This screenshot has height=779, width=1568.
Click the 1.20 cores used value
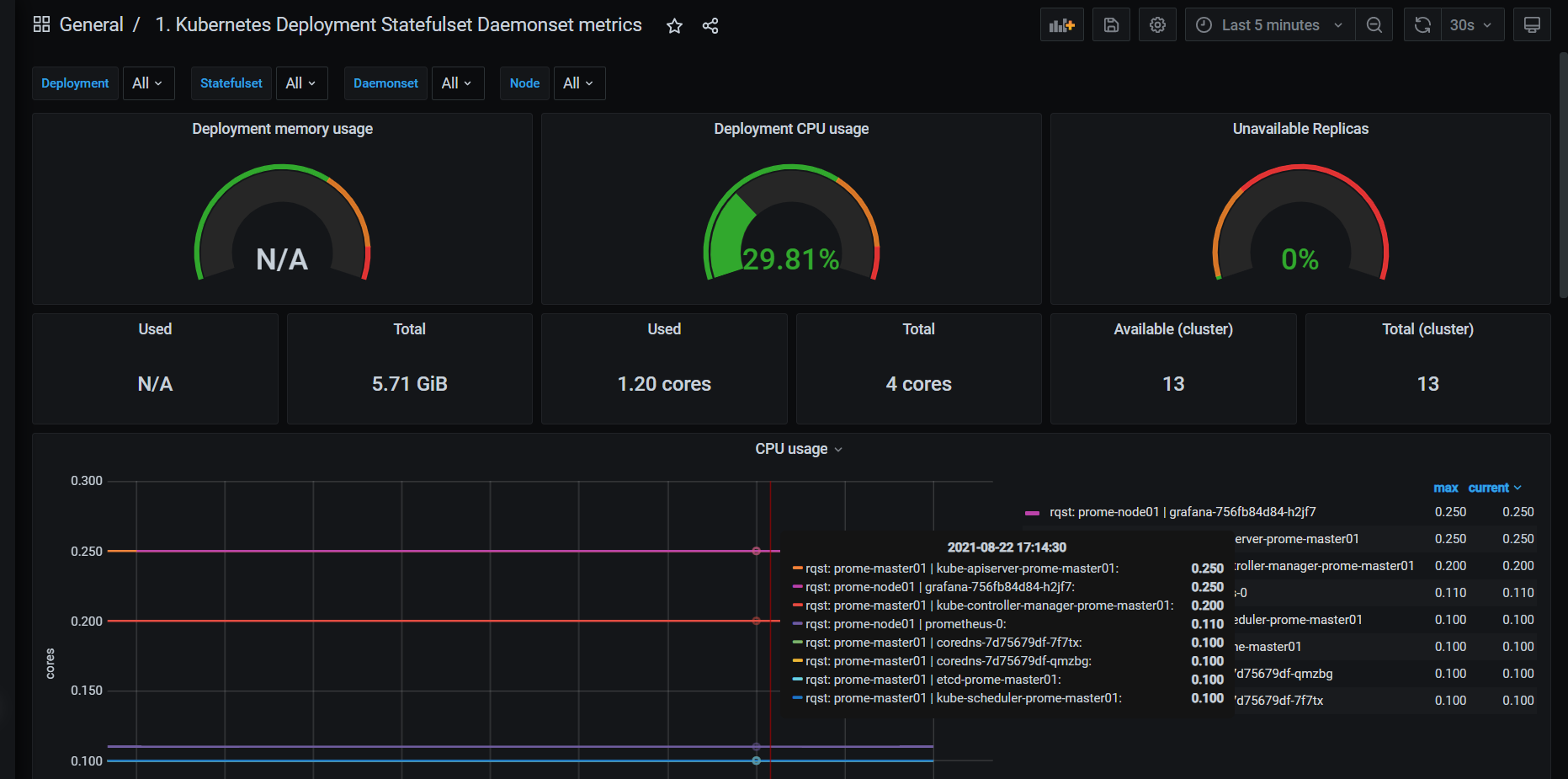664,384
